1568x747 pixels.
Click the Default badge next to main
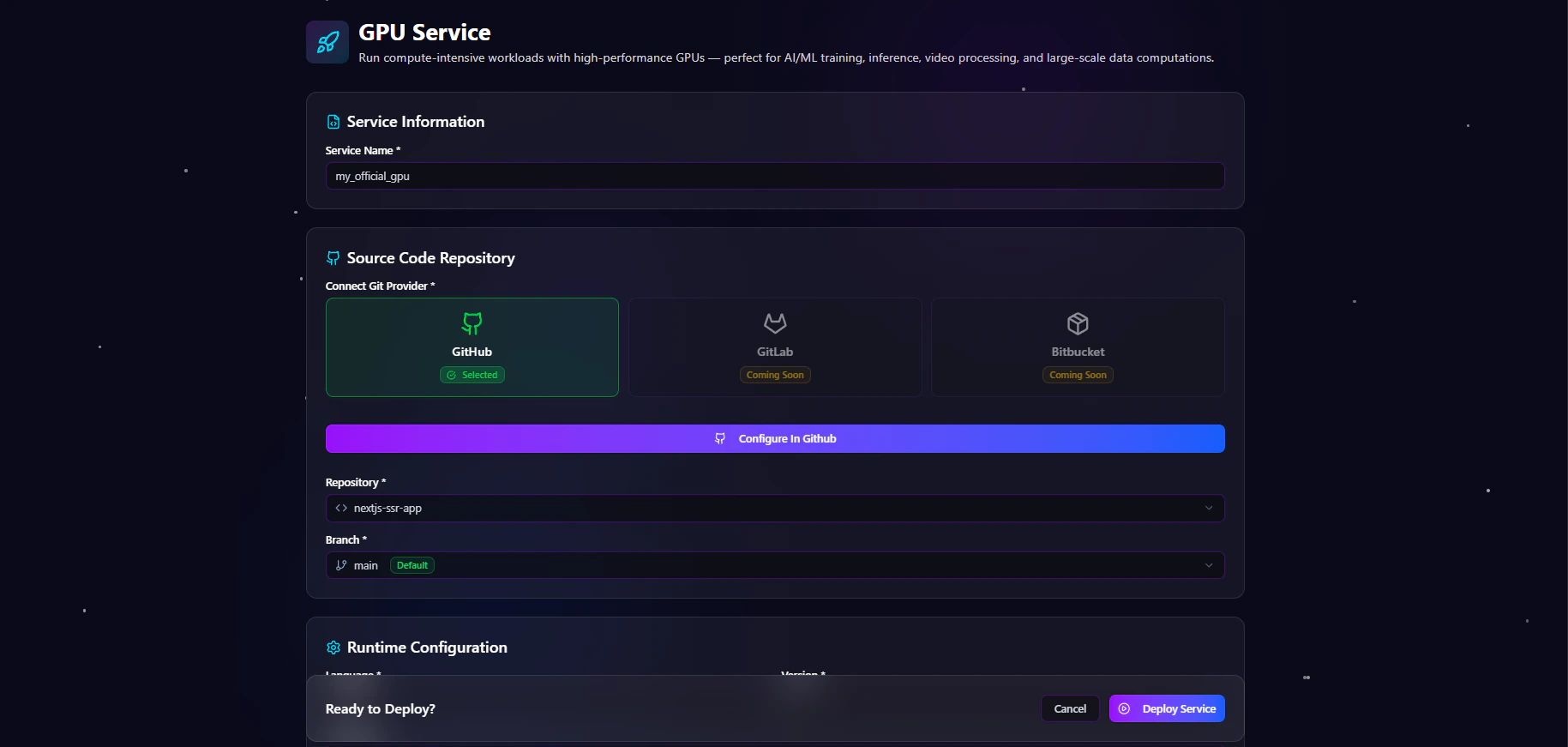point(412,565)
